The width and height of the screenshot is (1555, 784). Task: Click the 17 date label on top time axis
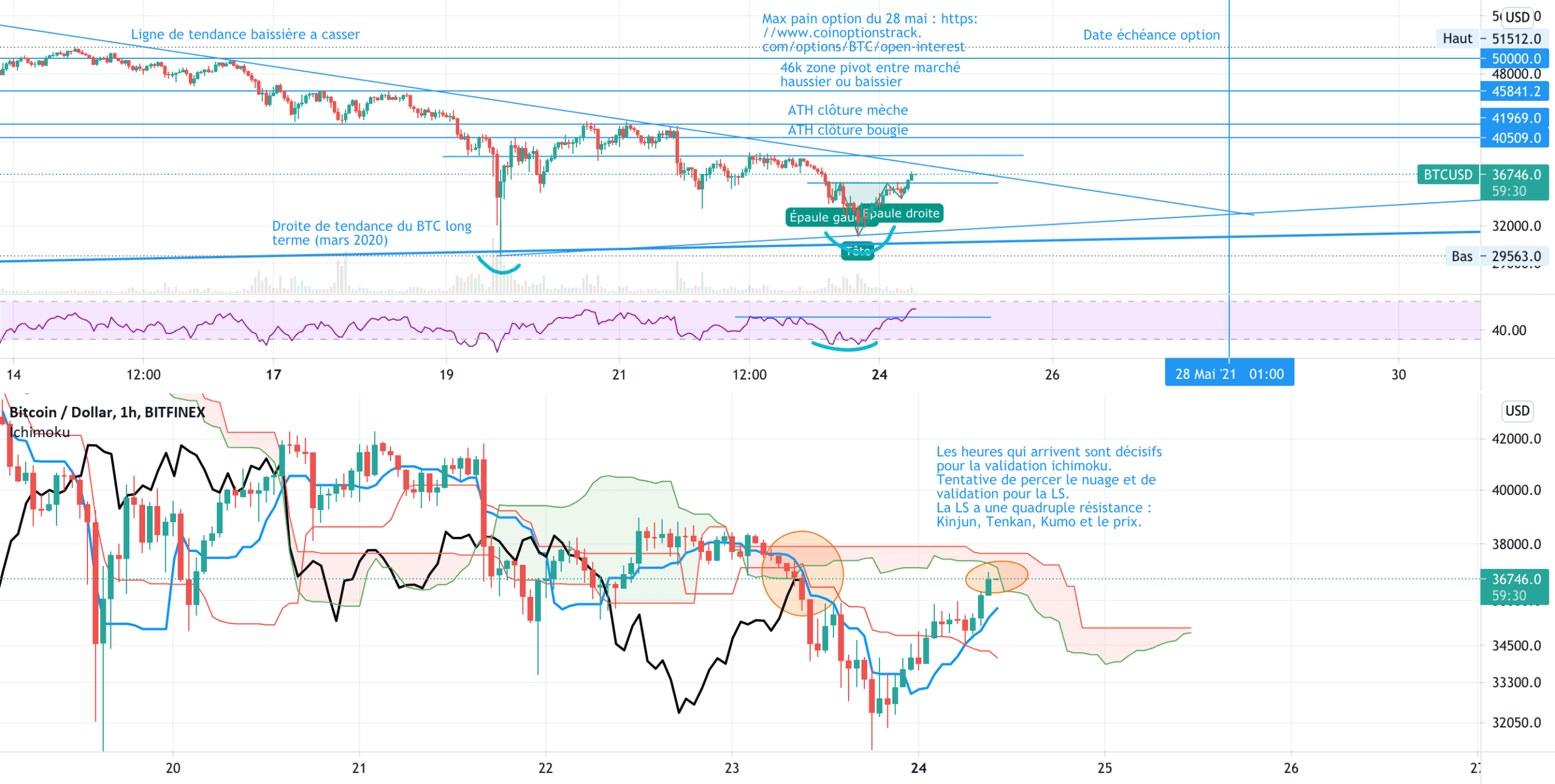click(x=274, y=375)
